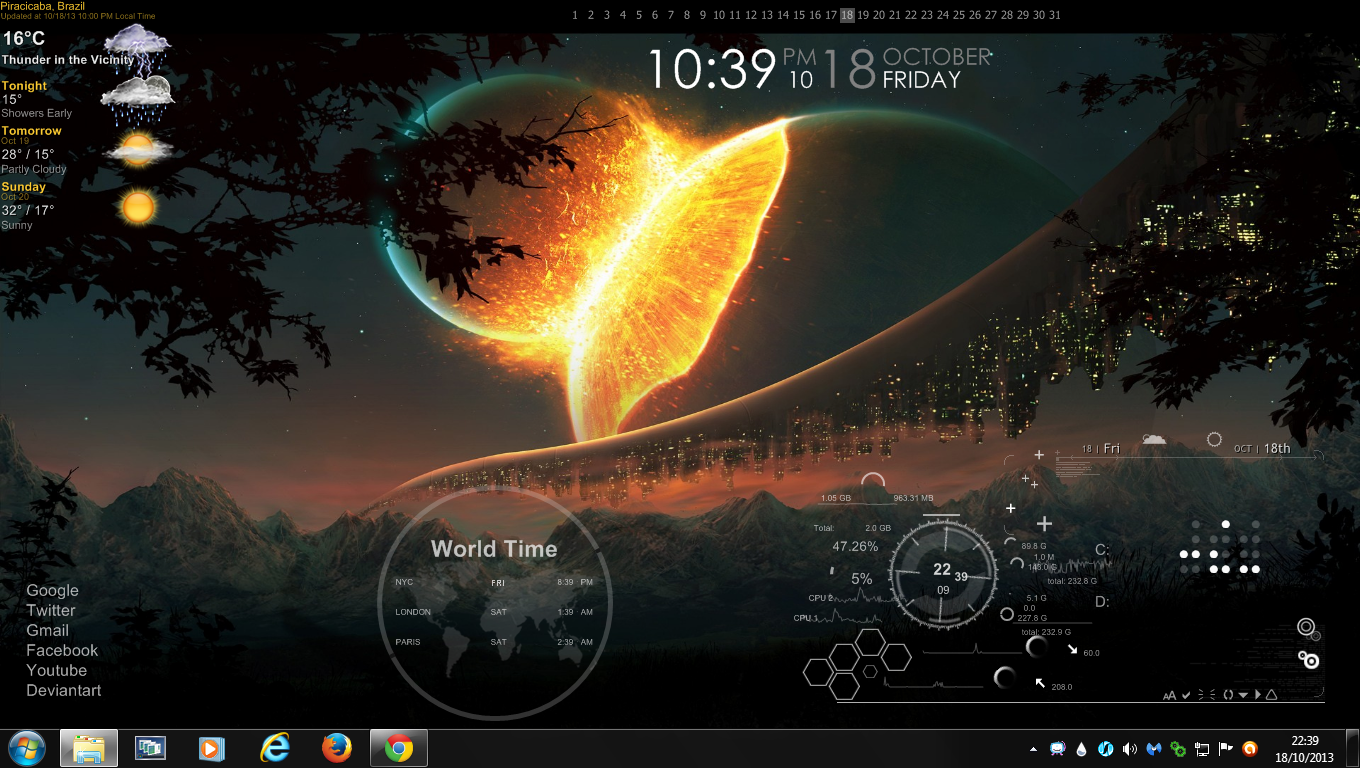Select day 31 in top calendar strip
Screen dimensions: 1360x768
(1054, 15)
